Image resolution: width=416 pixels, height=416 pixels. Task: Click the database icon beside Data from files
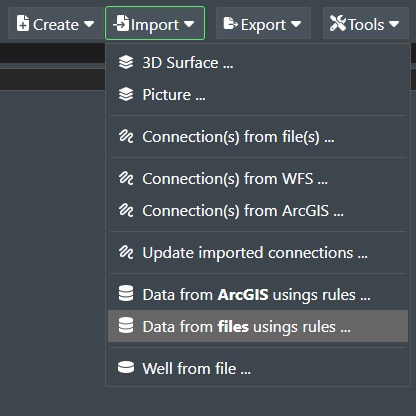[126, 326]
